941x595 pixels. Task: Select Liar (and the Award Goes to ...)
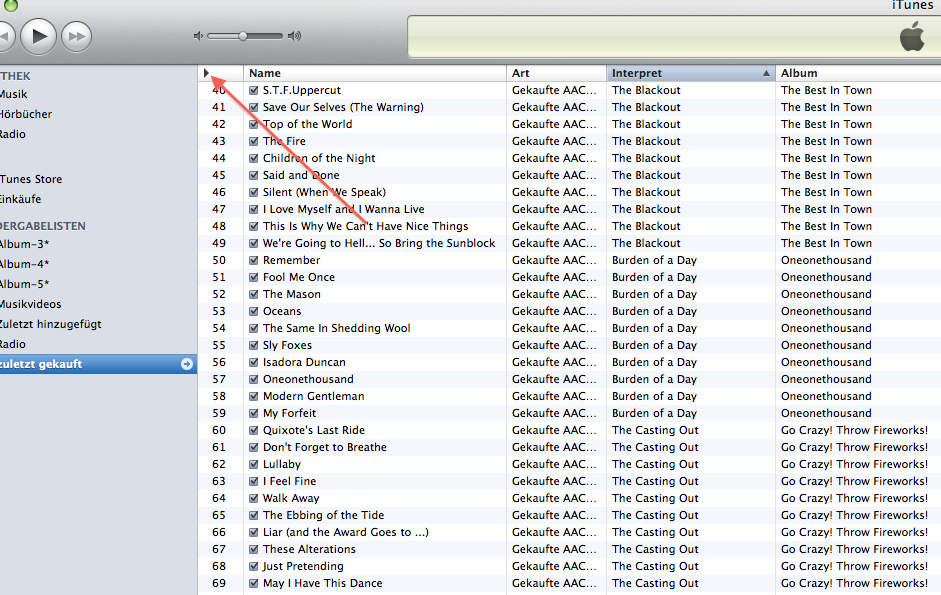346,532
